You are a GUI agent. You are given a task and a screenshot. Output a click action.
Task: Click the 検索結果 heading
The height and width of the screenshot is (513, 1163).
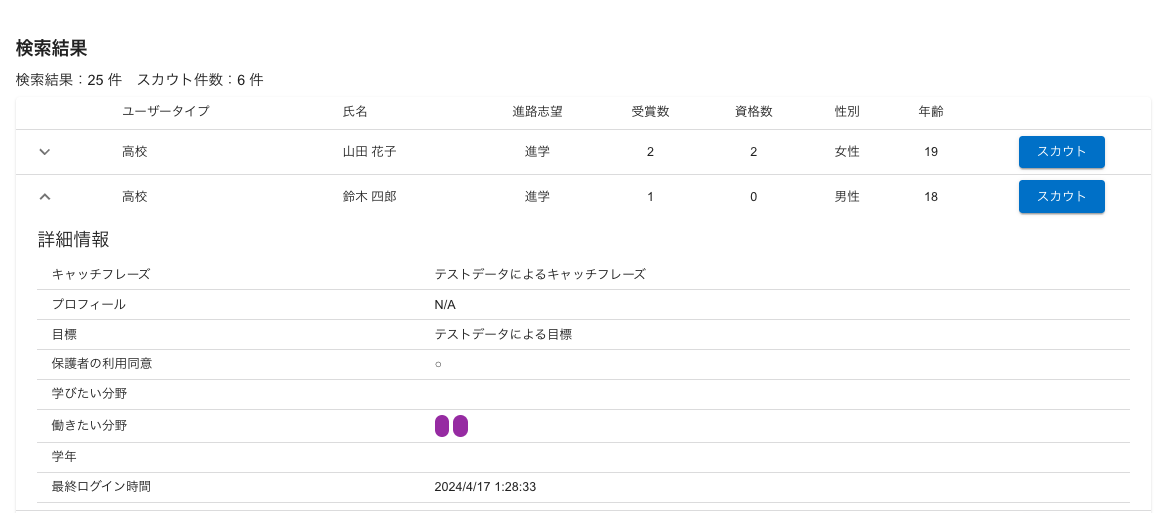click(52, 49)
